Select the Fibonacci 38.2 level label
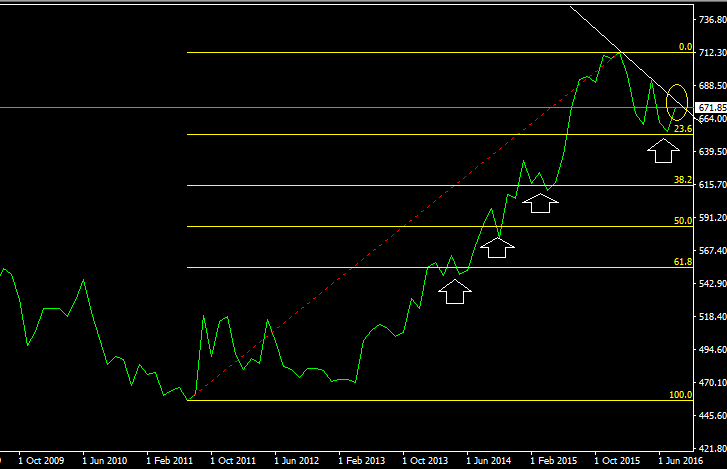727x469 pixels. 683,179
